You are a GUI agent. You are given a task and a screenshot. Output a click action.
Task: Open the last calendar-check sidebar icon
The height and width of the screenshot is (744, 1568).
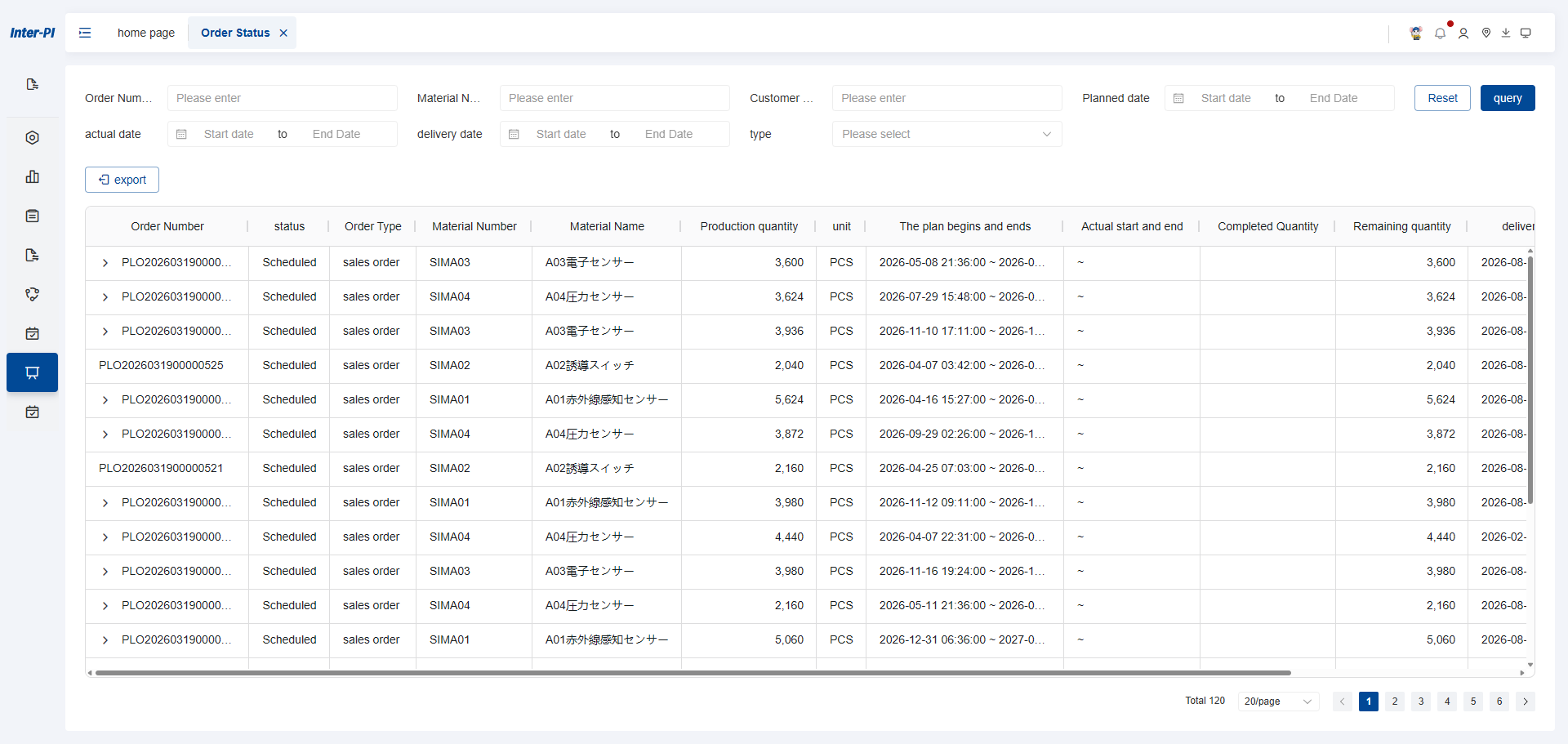tap(33, 412)
